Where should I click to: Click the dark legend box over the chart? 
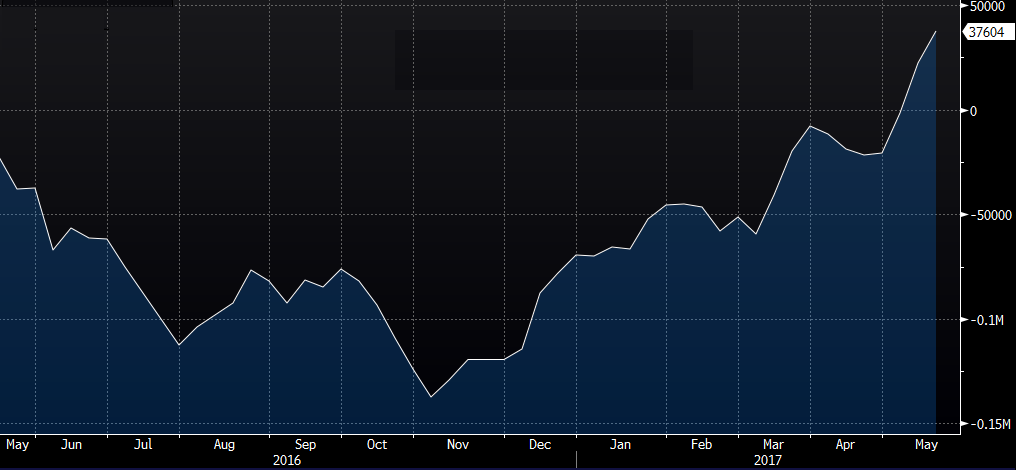(x=544, y=60)
